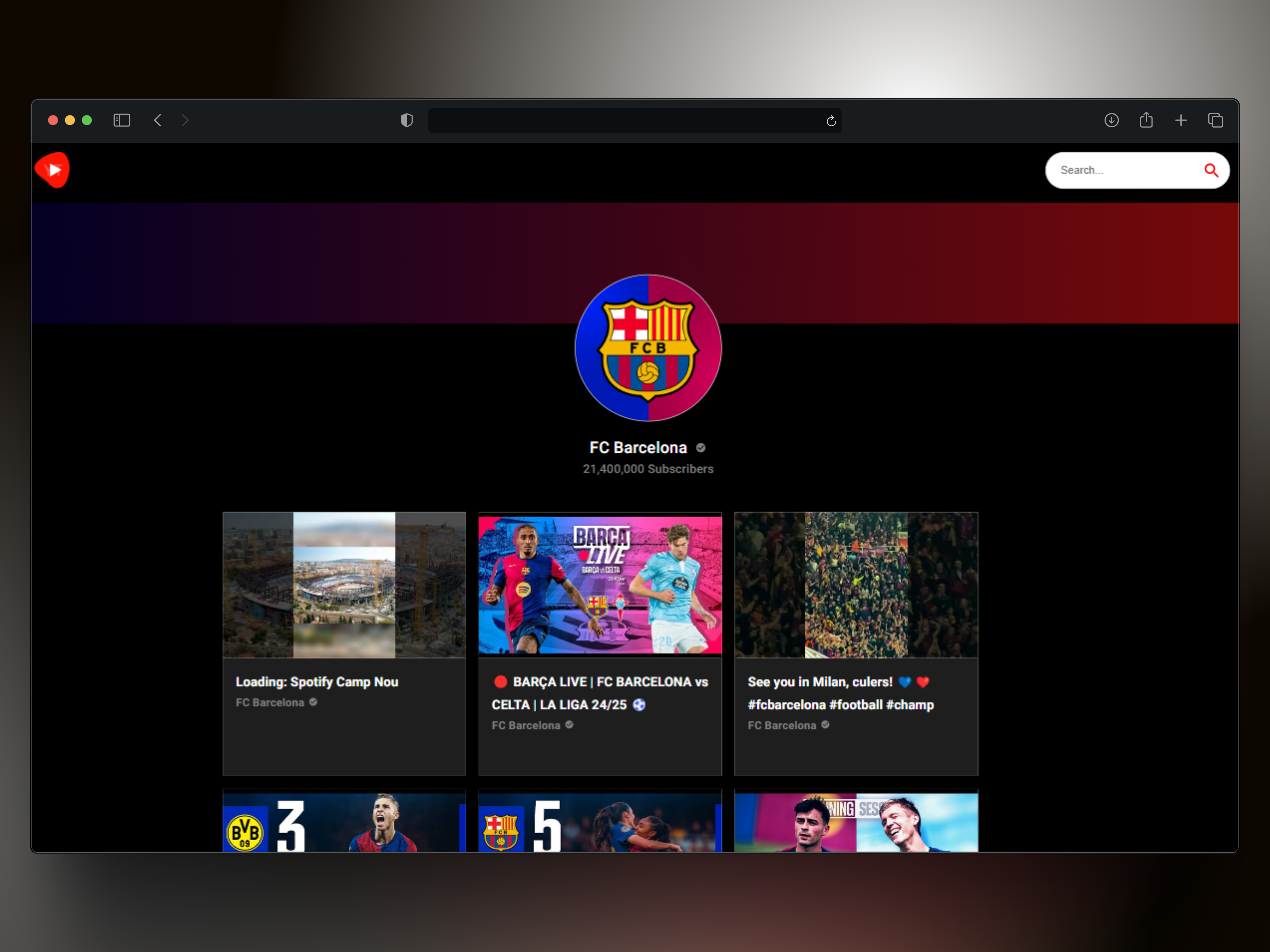1270x952 pixels.
Task: Click the yellow minimize window button
Action: (70, 120)
